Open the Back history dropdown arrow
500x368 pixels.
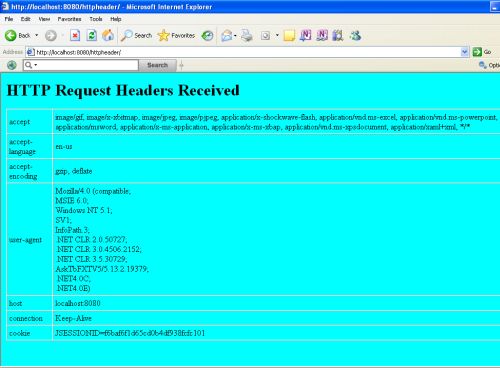(36, 35)
